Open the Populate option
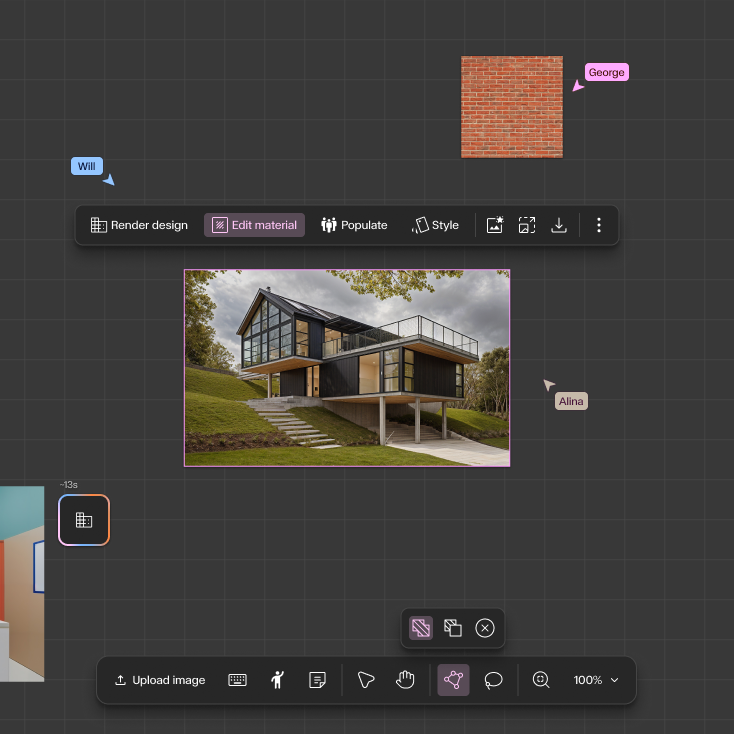The height and width of the screenshot is (734, 734). (x=354, y=225)
